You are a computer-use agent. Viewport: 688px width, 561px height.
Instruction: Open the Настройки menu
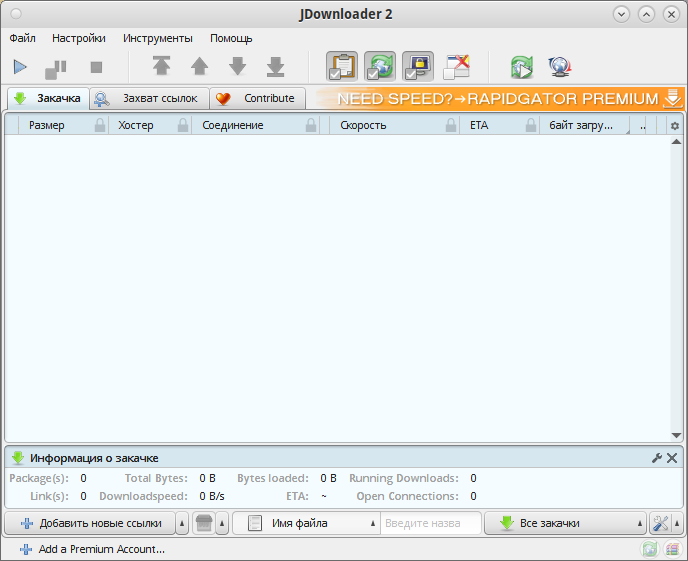(x=79, y=38)
